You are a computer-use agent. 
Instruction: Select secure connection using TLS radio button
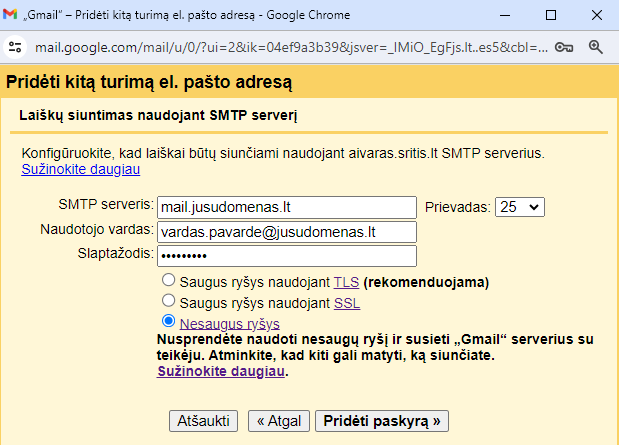click(169, 280)
